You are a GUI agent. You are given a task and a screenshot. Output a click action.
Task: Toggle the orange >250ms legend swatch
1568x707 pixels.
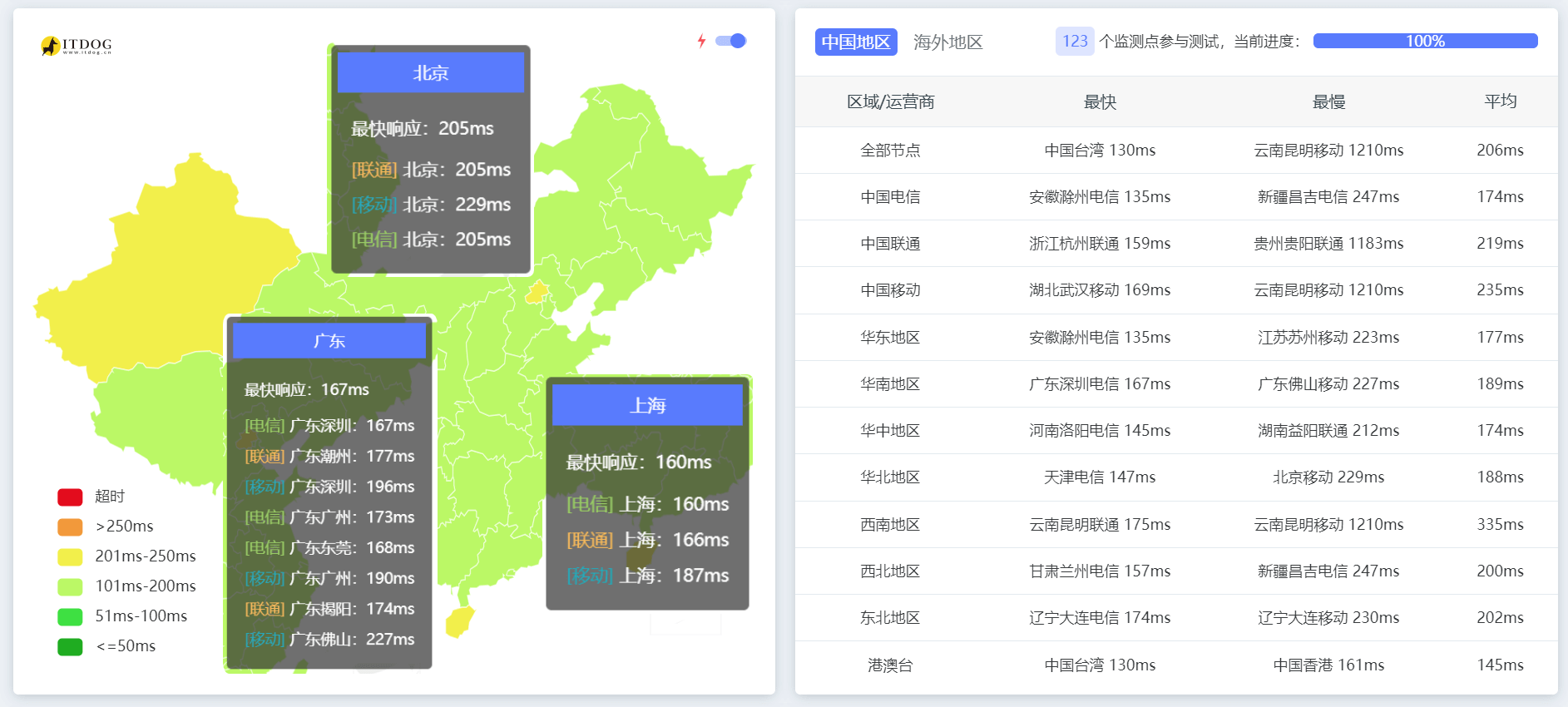click(70, 527)
